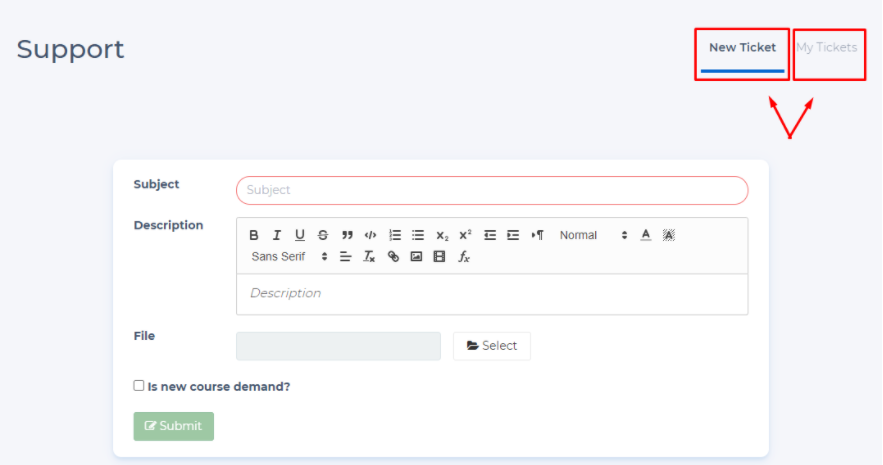
Task: Click the underline formatting icon
Action: (300, 235)
